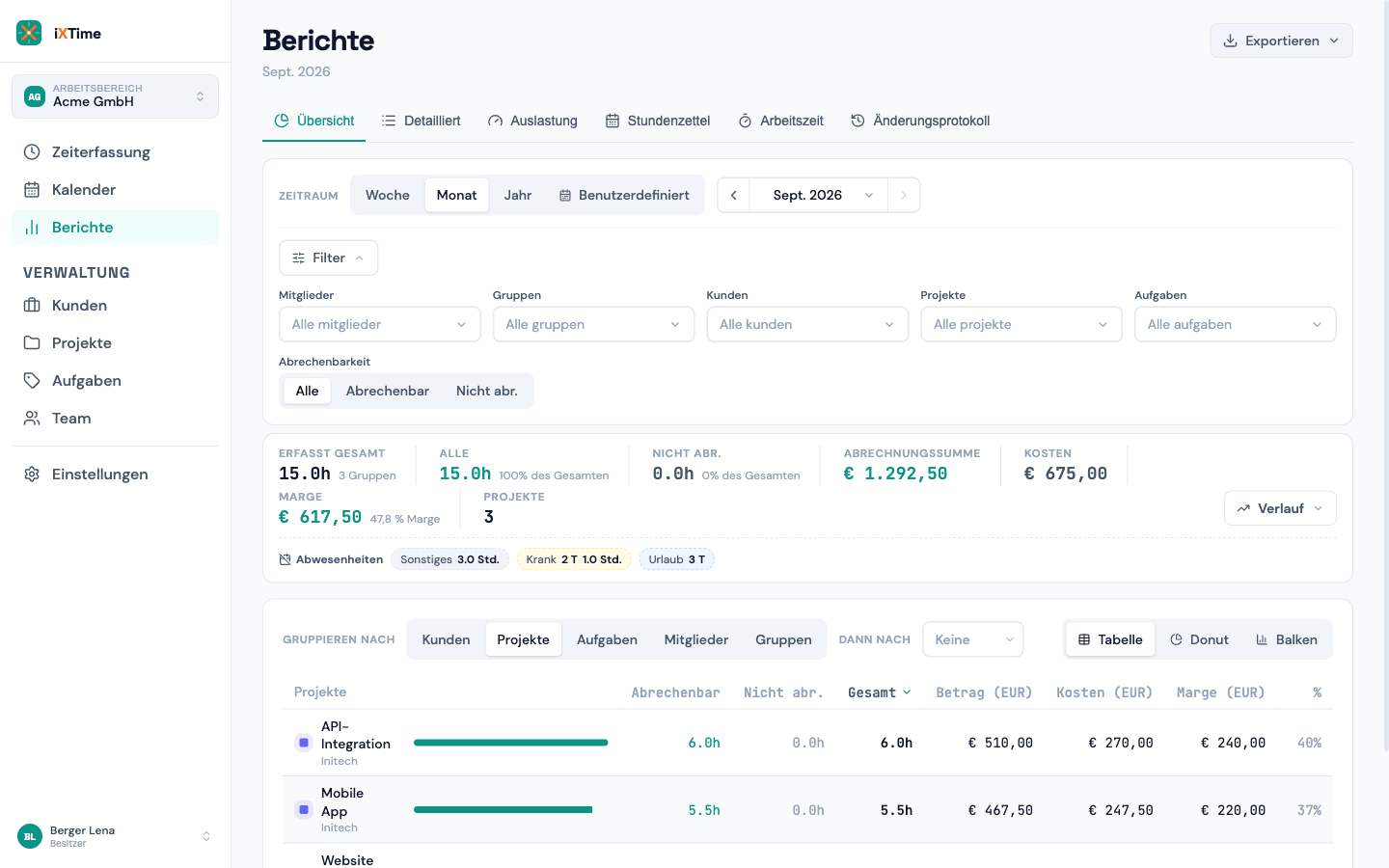Viewport: 1389px width, 868px height.
Task: Go to Kalender in sidebar
Action: point(115,190)
